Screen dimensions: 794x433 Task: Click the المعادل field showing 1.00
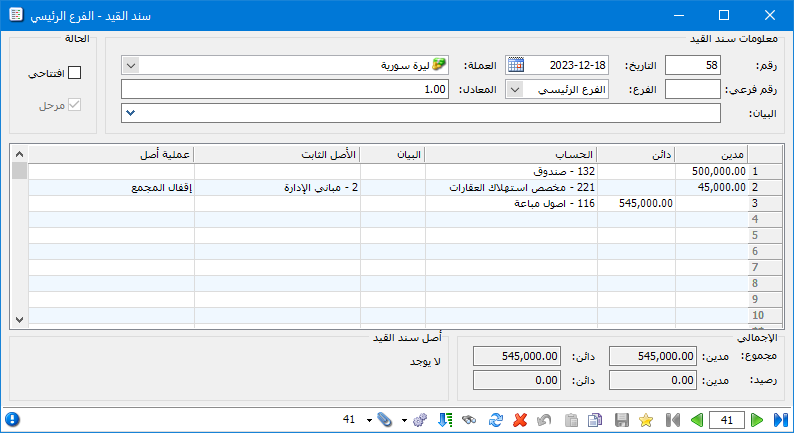tap(285, 89)
